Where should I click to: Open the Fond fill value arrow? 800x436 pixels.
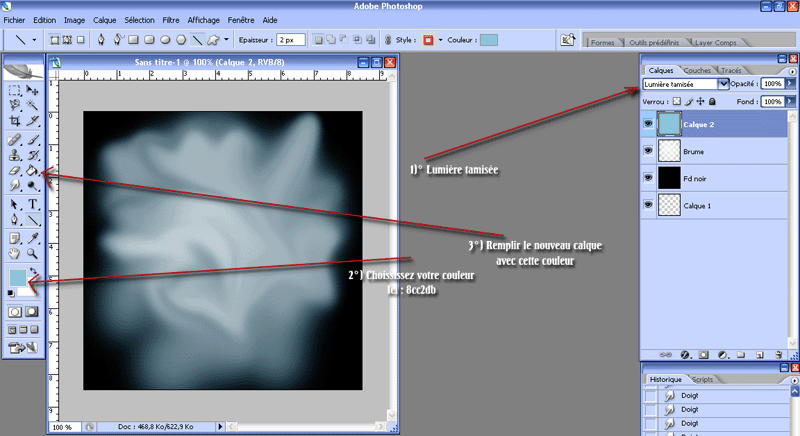tap(790, 101)
